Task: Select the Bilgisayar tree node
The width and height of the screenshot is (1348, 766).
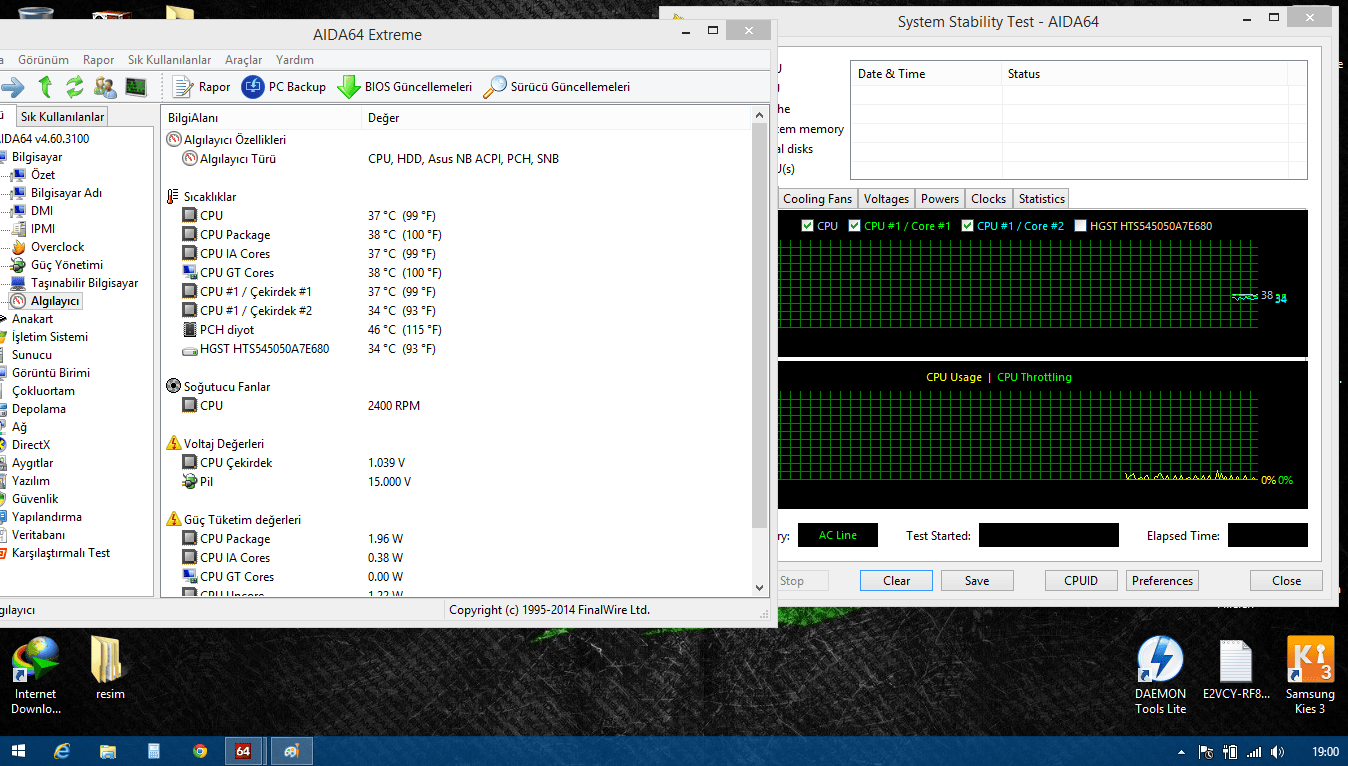Action: pos(37,157)
